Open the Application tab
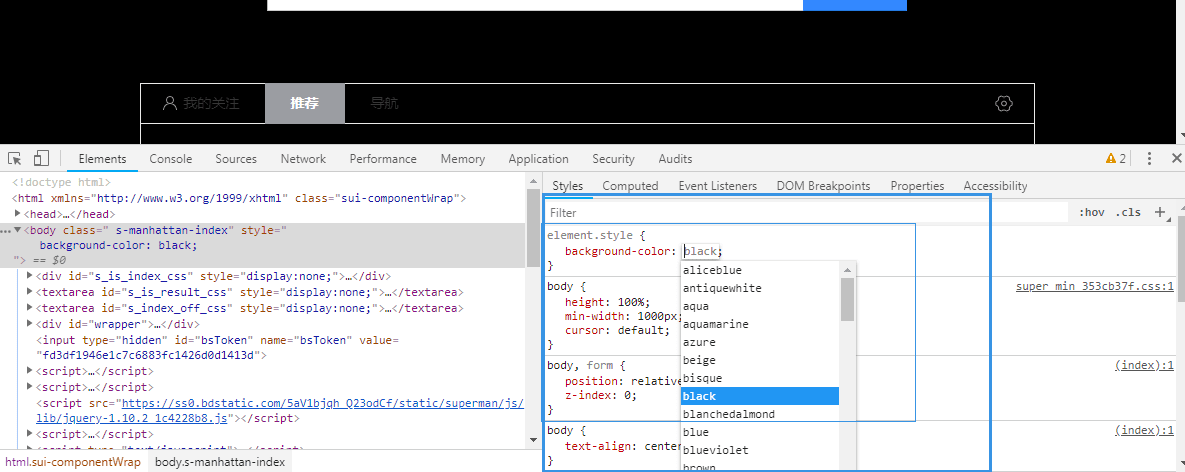The height and width of the screenshot is (472, 1185). [x=538, y=159]
